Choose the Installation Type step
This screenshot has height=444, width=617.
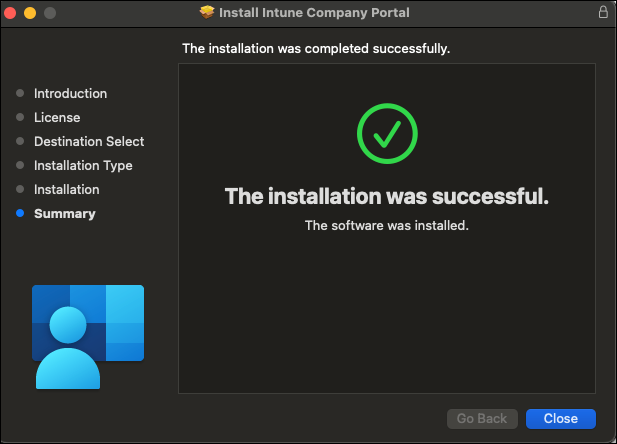coord(83,166)
